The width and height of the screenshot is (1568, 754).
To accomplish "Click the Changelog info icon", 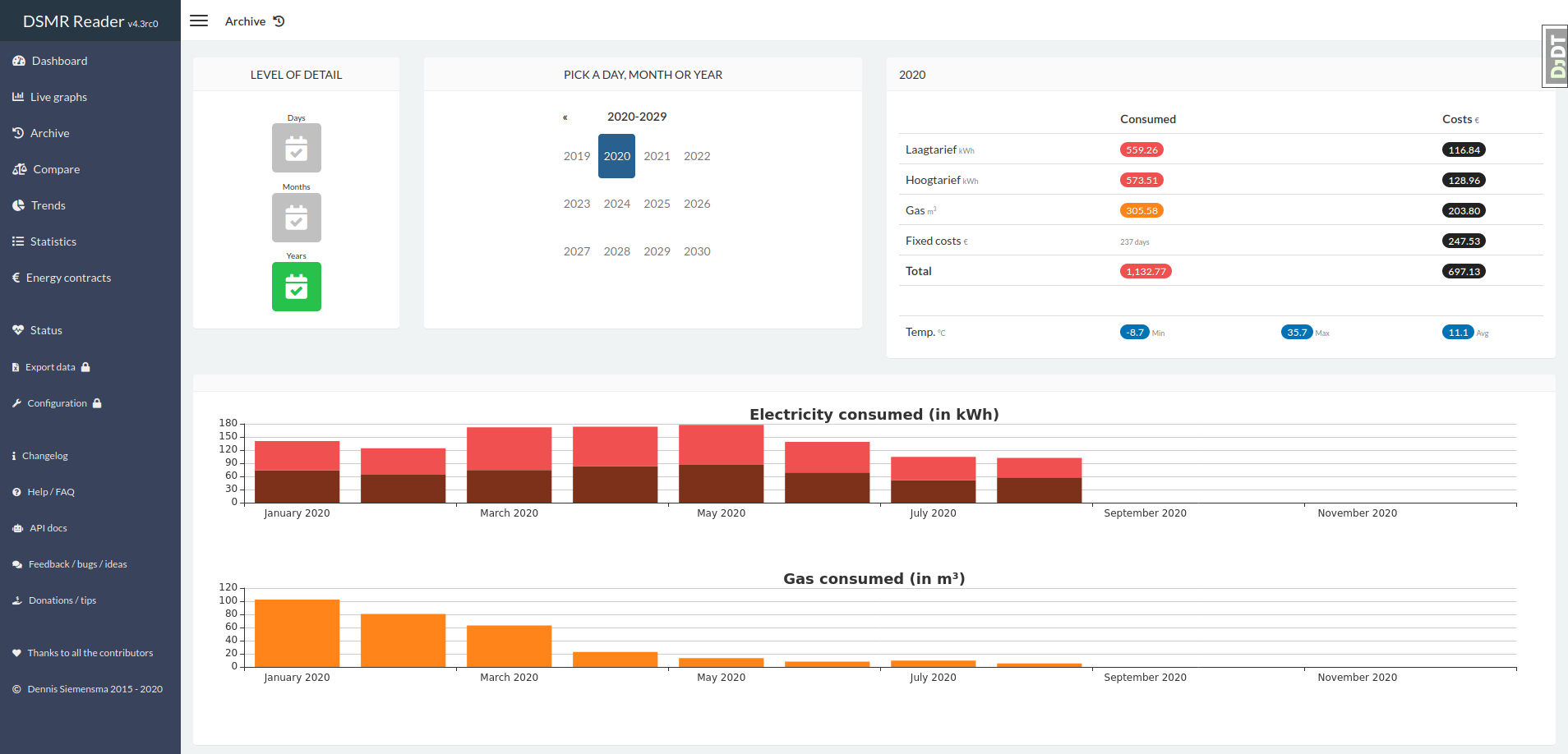I will 14,456.
